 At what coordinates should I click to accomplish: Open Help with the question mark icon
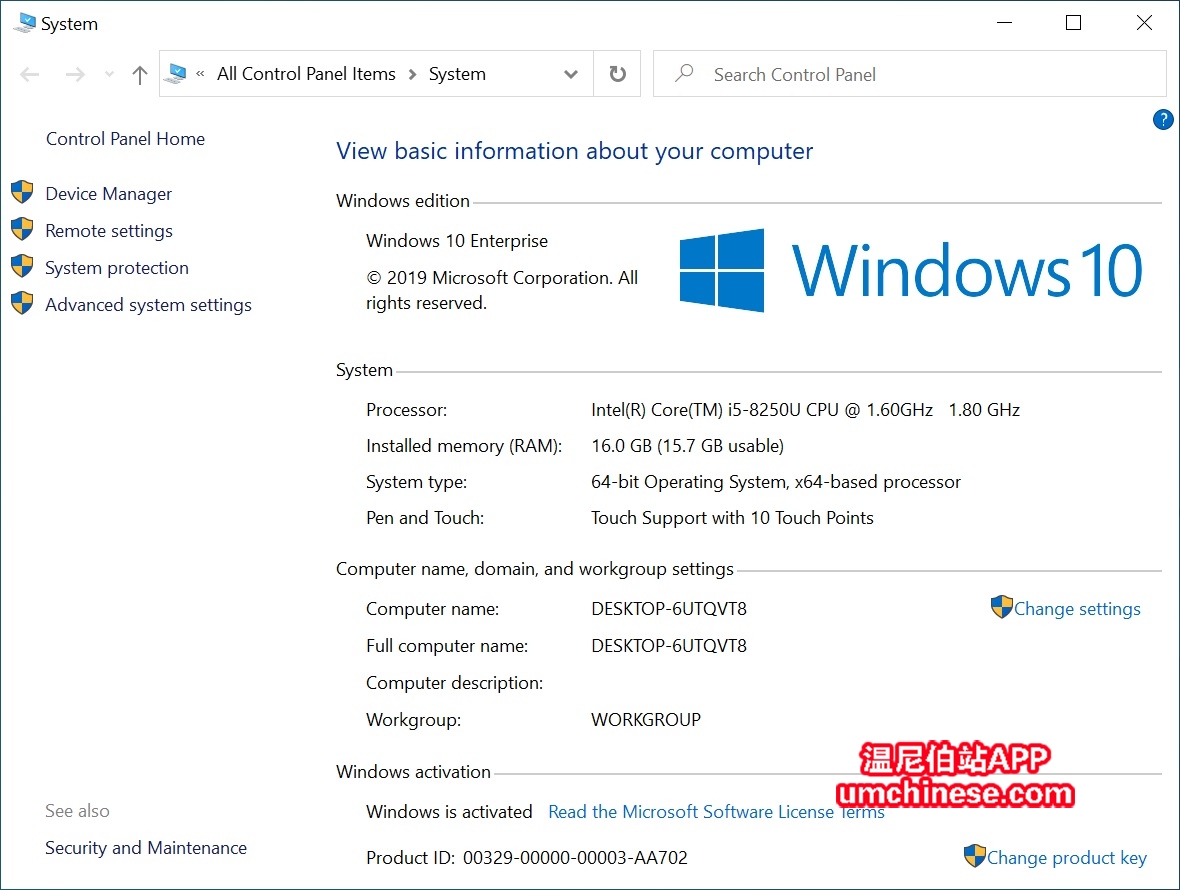[x=1163, y=120]
